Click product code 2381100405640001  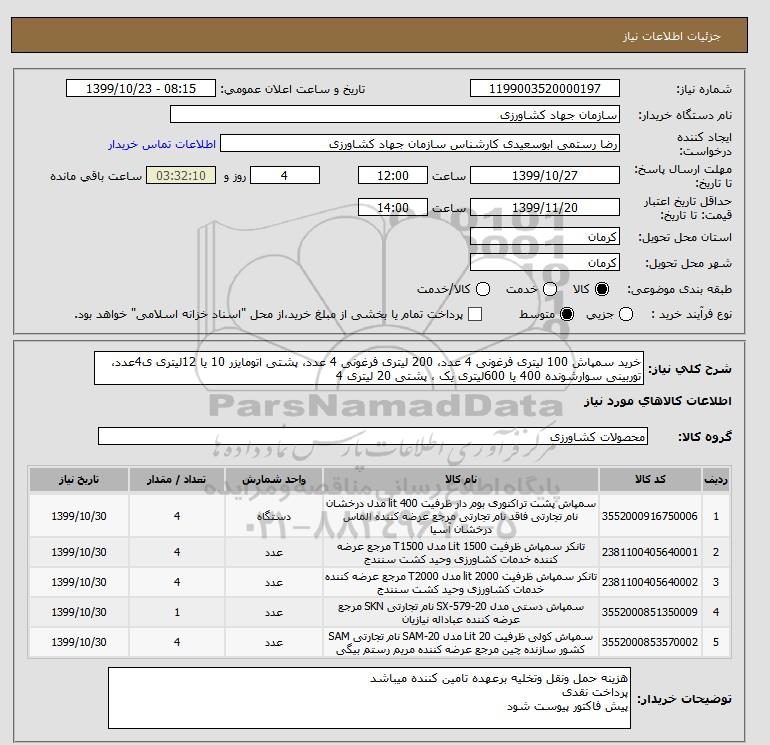coord(650,552)
